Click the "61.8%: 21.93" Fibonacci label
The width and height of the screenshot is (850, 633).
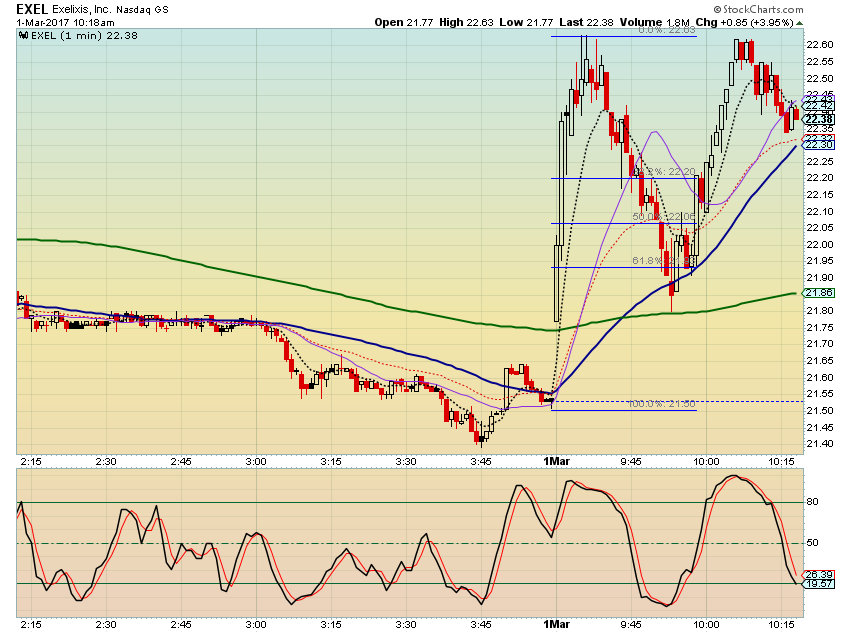click(664, 261)
